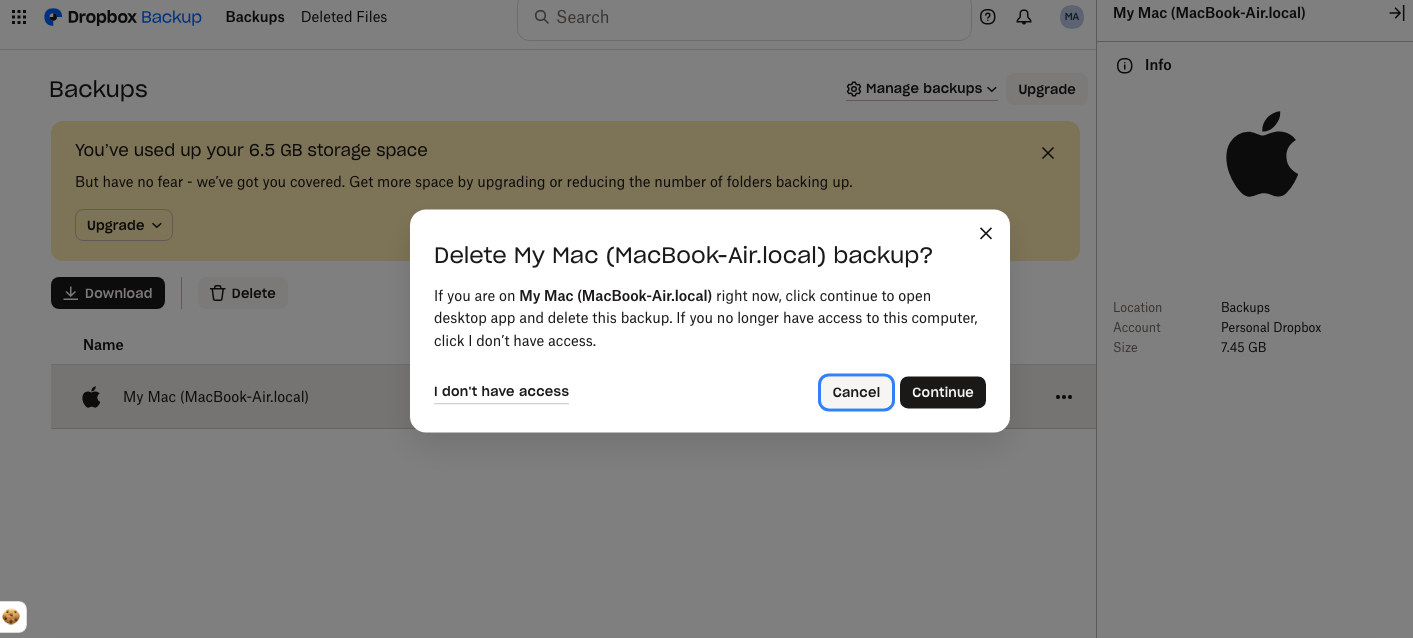This screenshot has height=638, width=1413.
Task: Click the I don't have access link
Action: point(501,391)
